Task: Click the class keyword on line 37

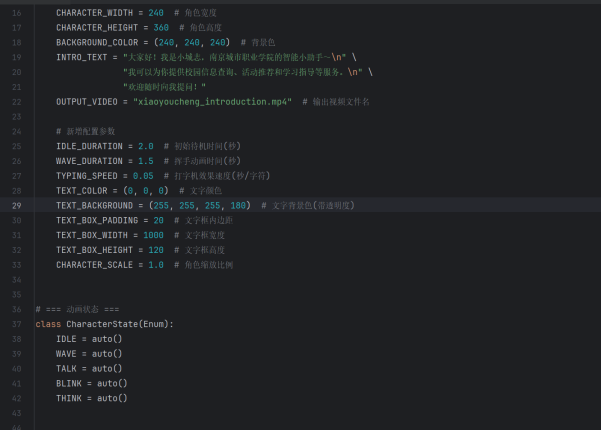Action: click(48, 324)
